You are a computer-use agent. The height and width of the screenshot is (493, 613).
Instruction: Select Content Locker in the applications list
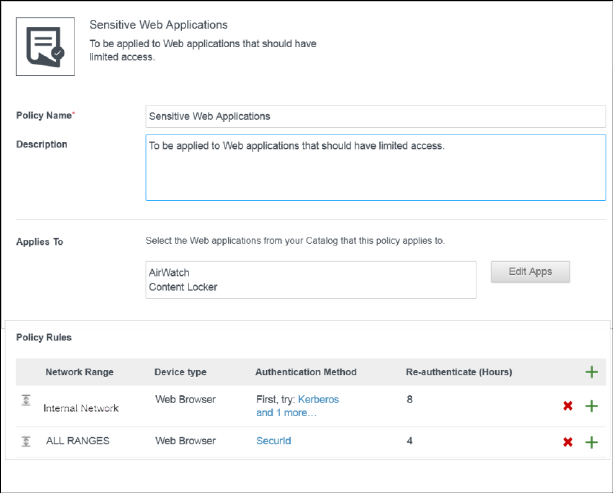(183, 287)
